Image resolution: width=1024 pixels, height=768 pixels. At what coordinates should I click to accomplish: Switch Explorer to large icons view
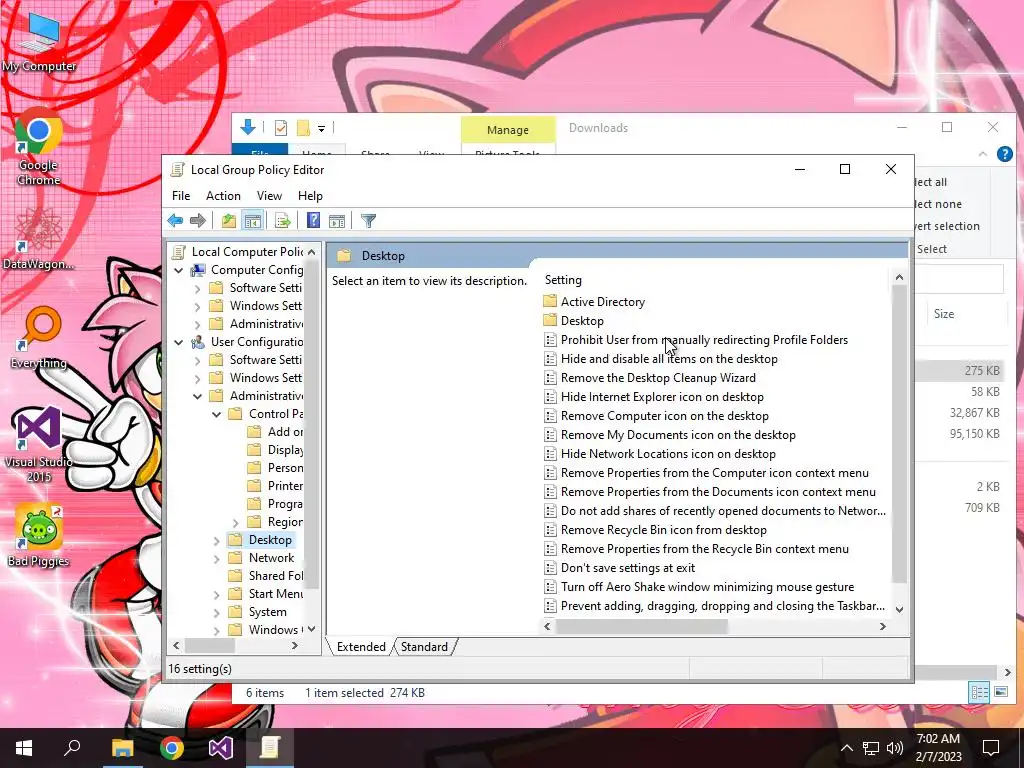(x=1000, y=692)
